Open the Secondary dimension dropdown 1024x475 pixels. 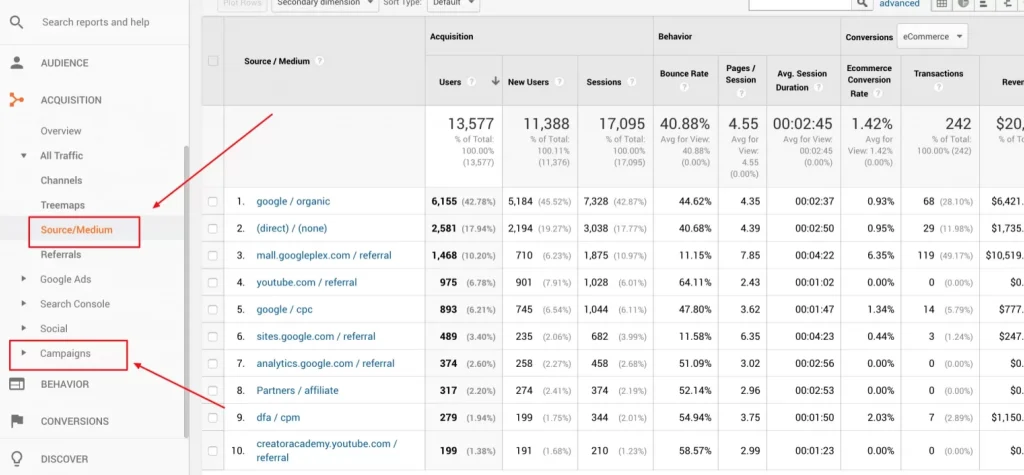point(325,4)
